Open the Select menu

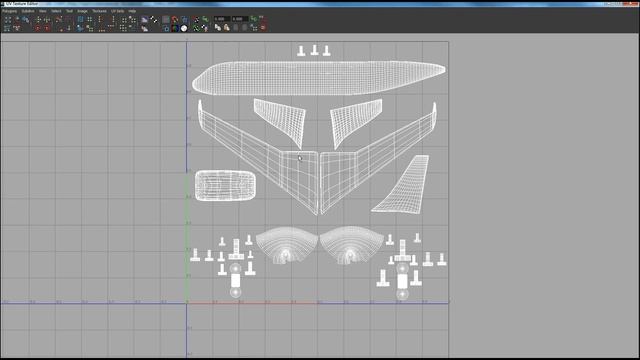point(56,11)
